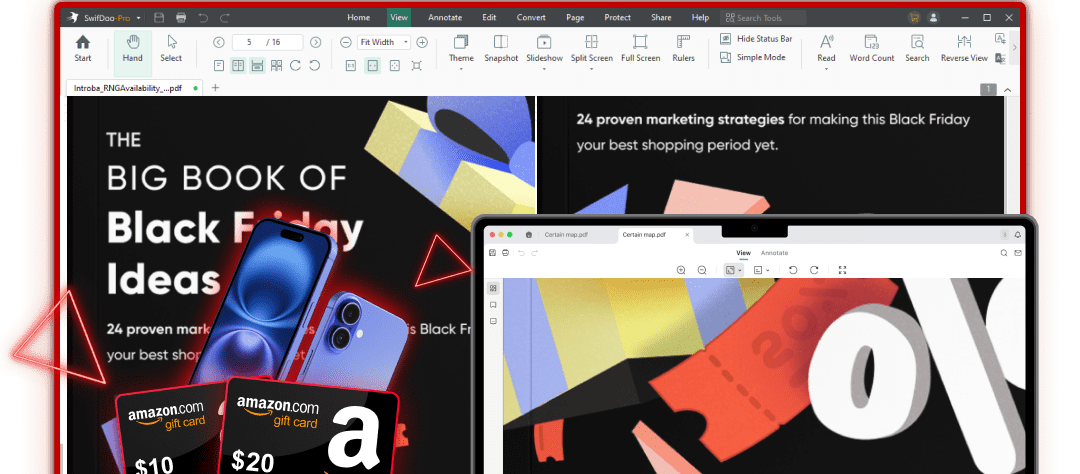Screen dimensions: 1080x474
Task: Rotate the page clockwise
Action: coord(295,65)
